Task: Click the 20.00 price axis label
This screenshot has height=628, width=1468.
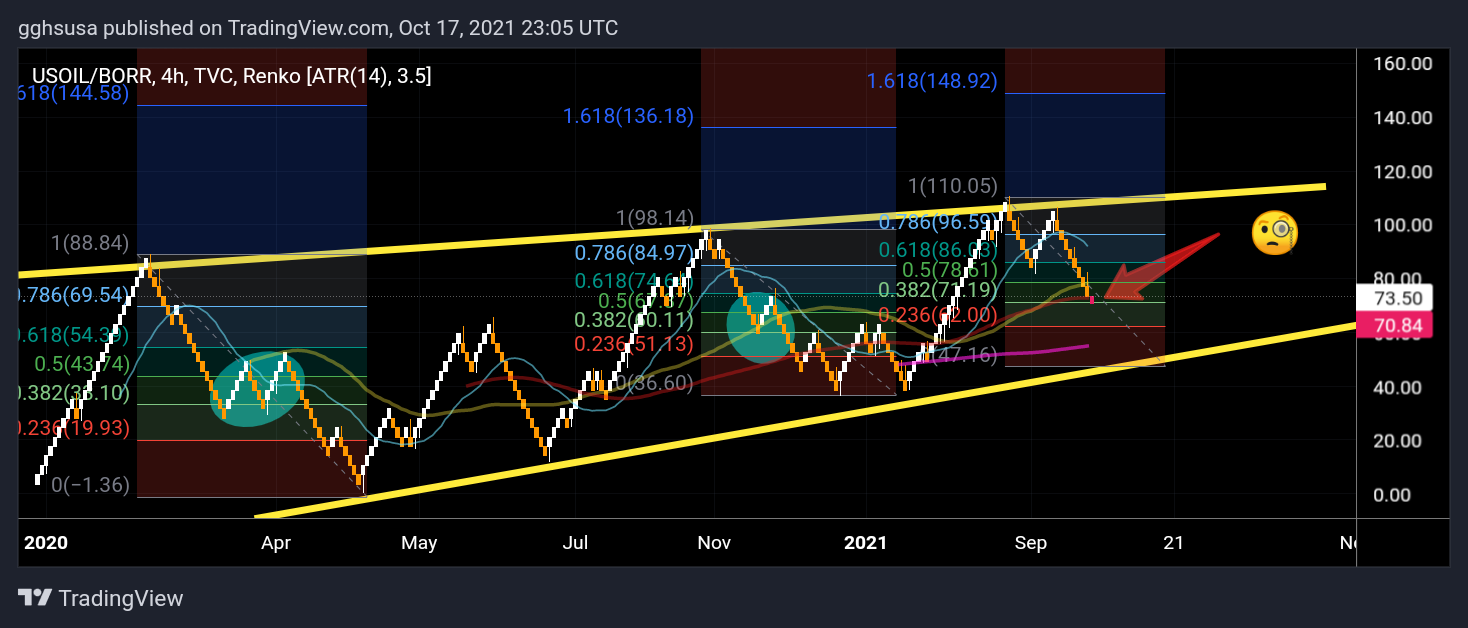Action: 1397,441
